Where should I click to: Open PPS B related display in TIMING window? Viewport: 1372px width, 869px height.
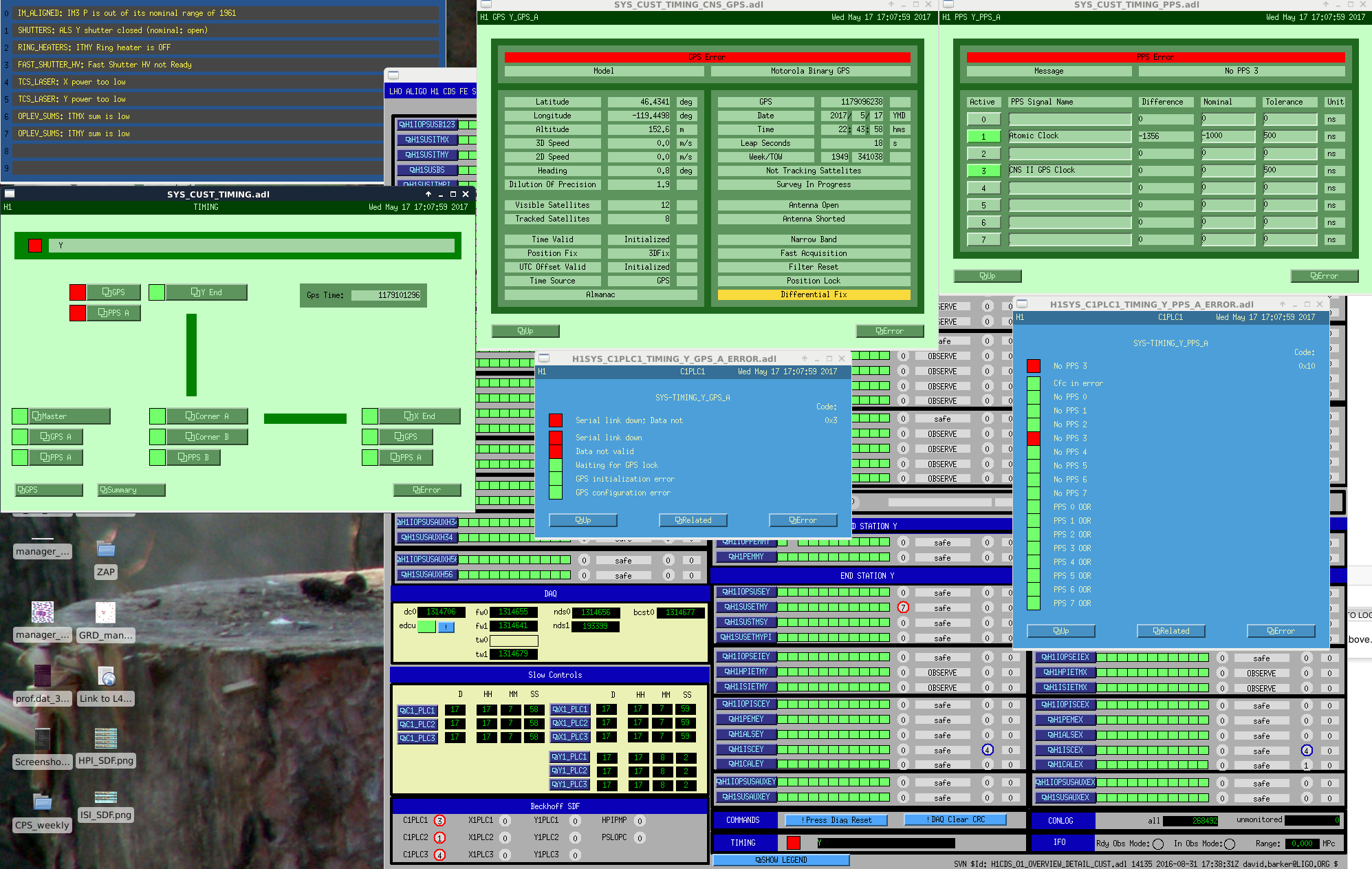(193, 458)
